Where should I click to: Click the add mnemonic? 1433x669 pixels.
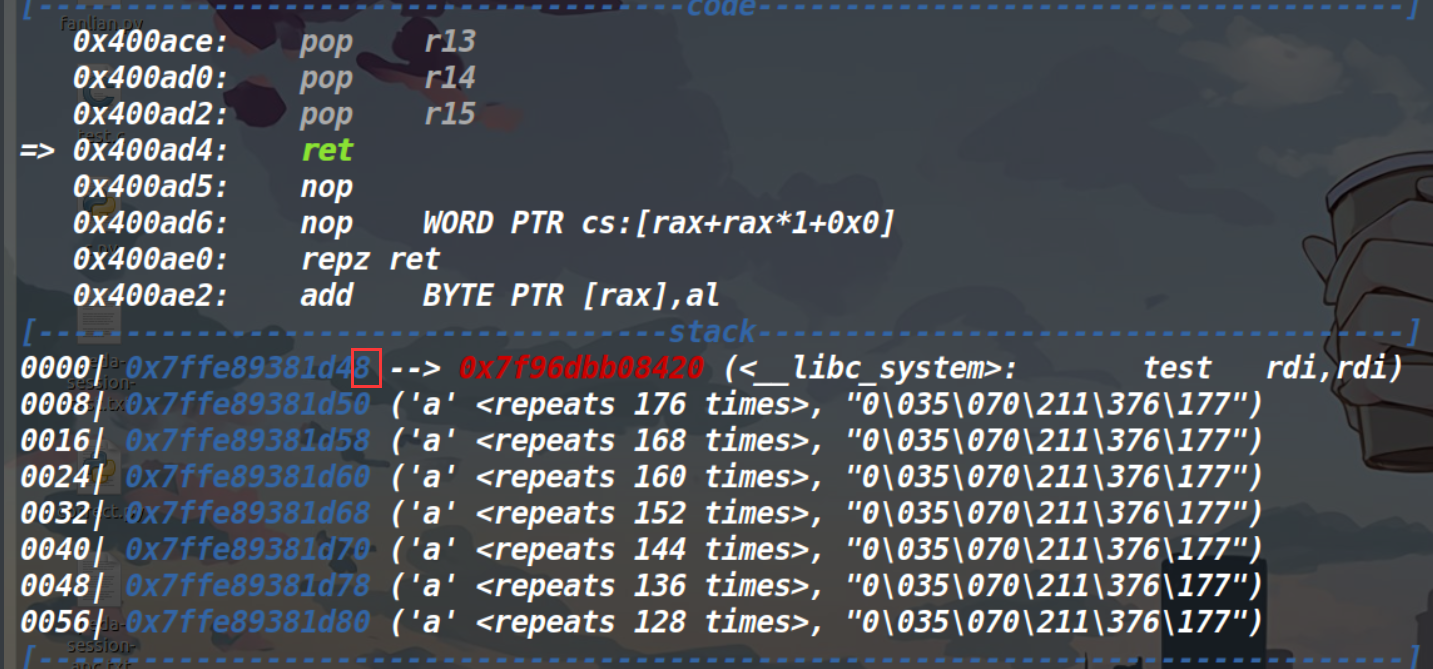coord(327,296)
